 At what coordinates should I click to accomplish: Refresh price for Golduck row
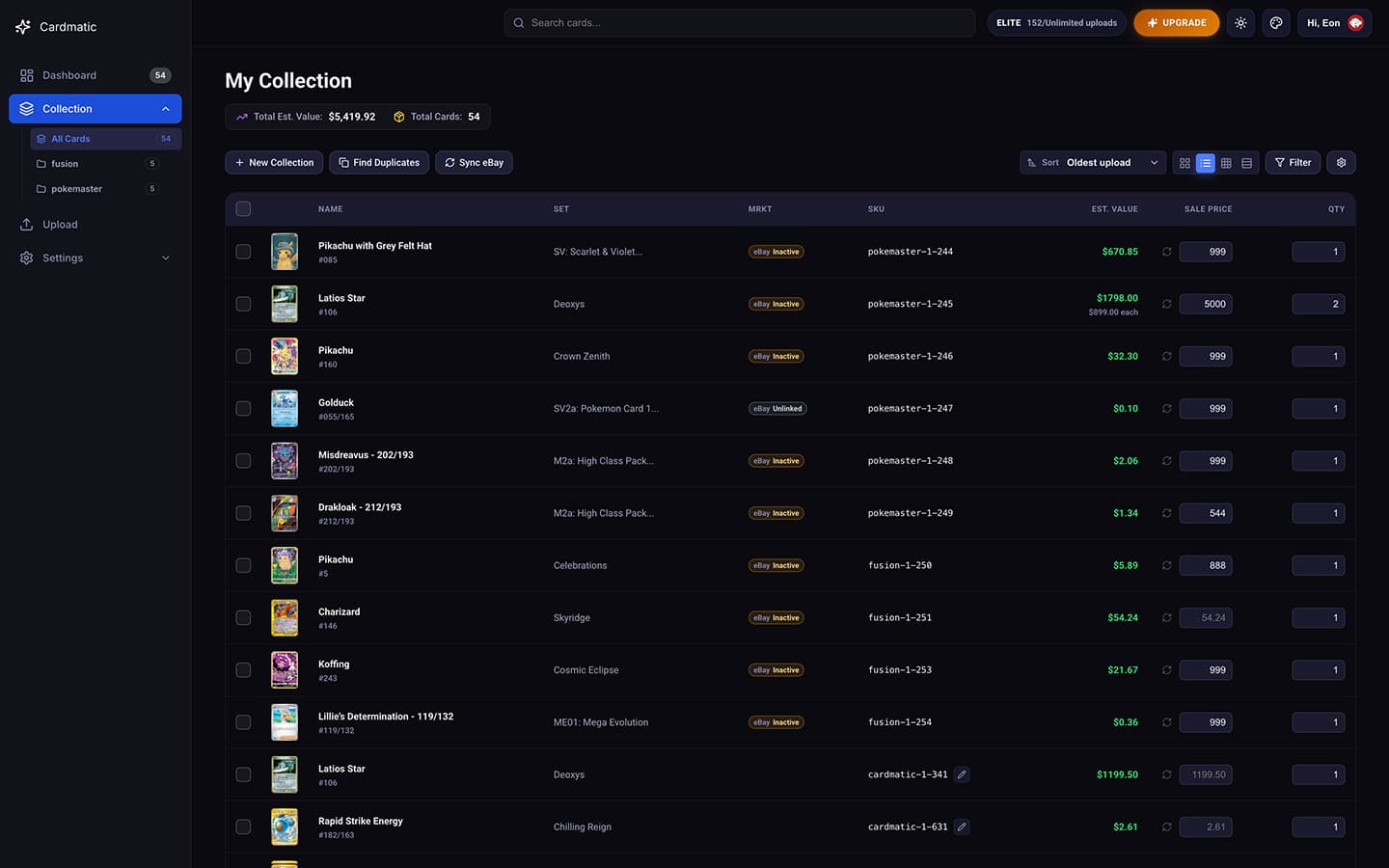1166,409
